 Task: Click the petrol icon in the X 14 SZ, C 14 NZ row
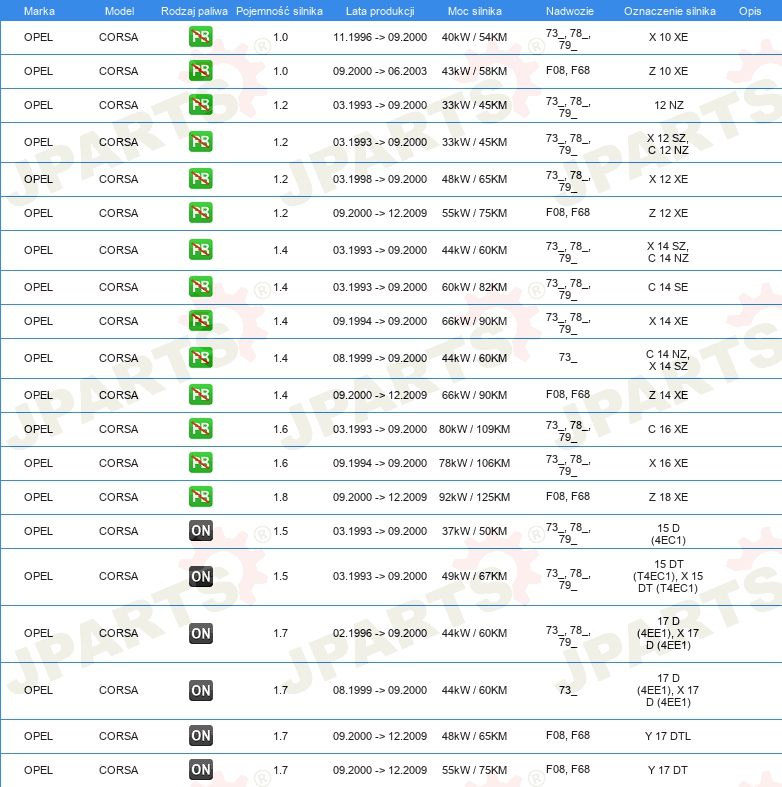(200, 250)
